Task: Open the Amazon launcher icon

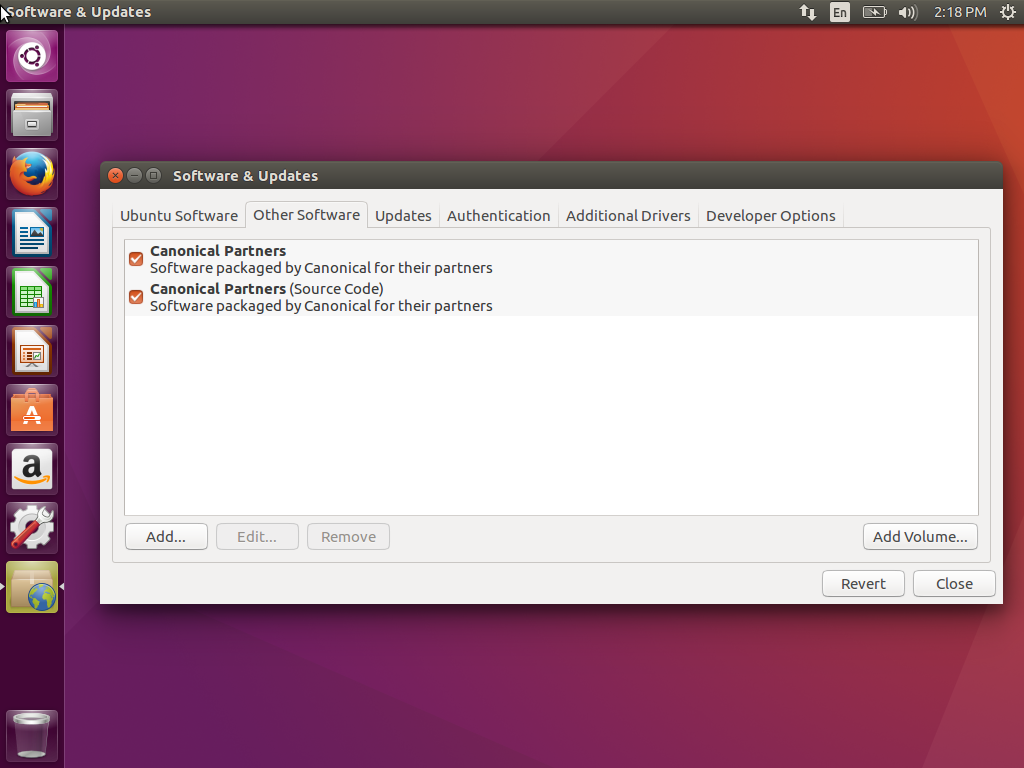Action: [32, 469]
